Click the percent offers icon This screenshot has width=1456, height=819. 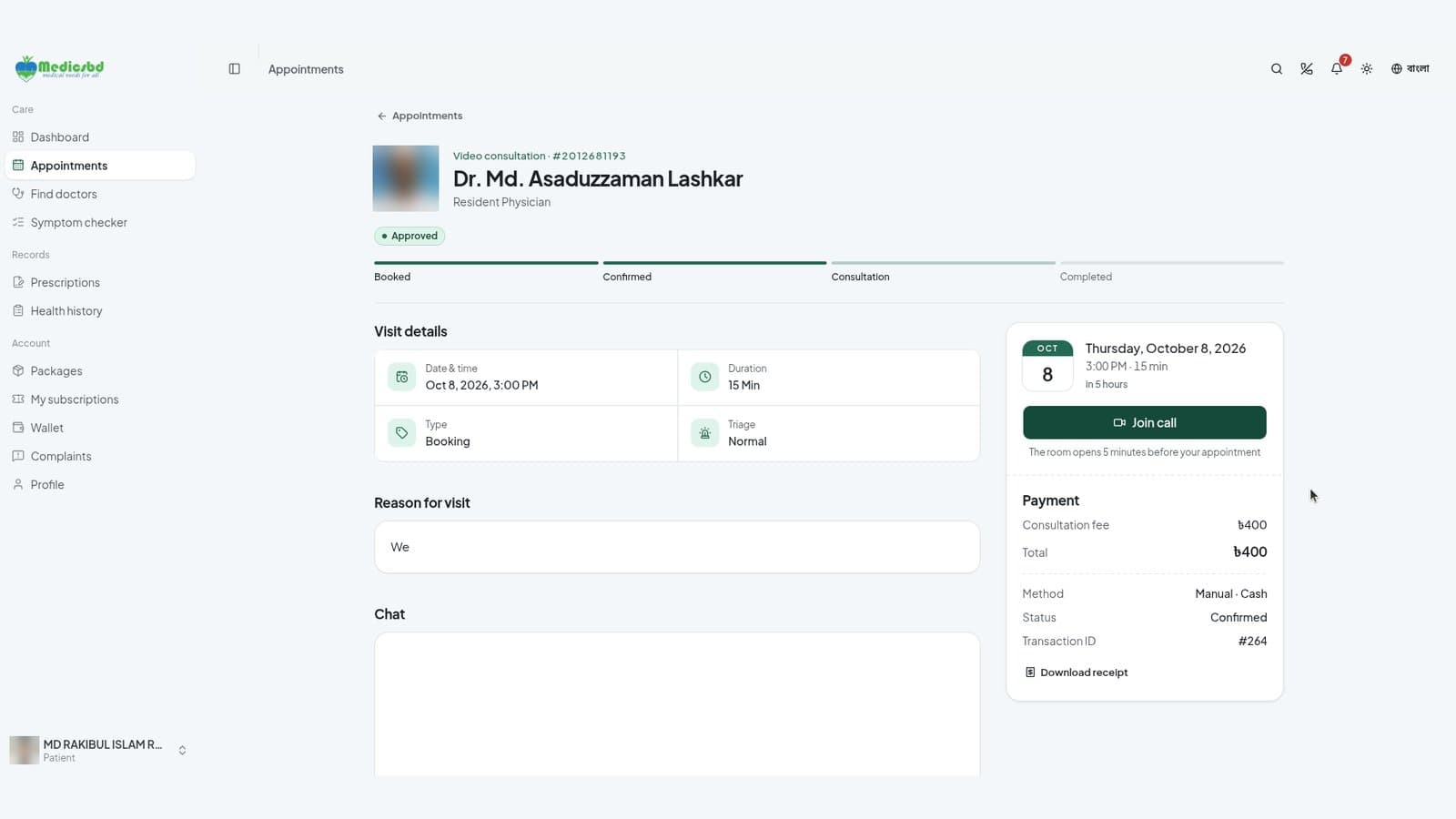pos(1307,69)
